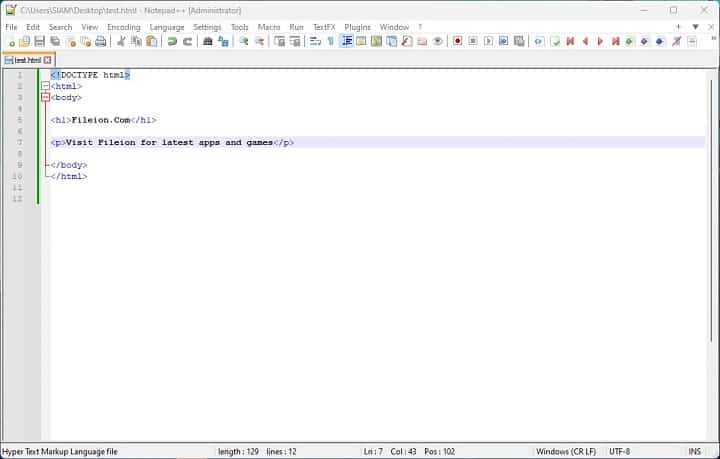Viewport: 720px width, 459px height.
Task: Open the Plugins menu
Action: tap(357, 27)
